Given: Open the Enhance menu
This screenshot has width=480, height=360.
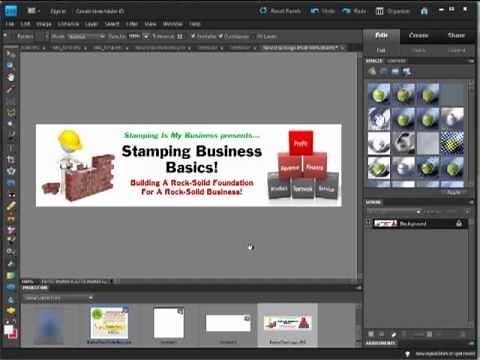Looking at the screenshot, I should click(x=68, y=24).
